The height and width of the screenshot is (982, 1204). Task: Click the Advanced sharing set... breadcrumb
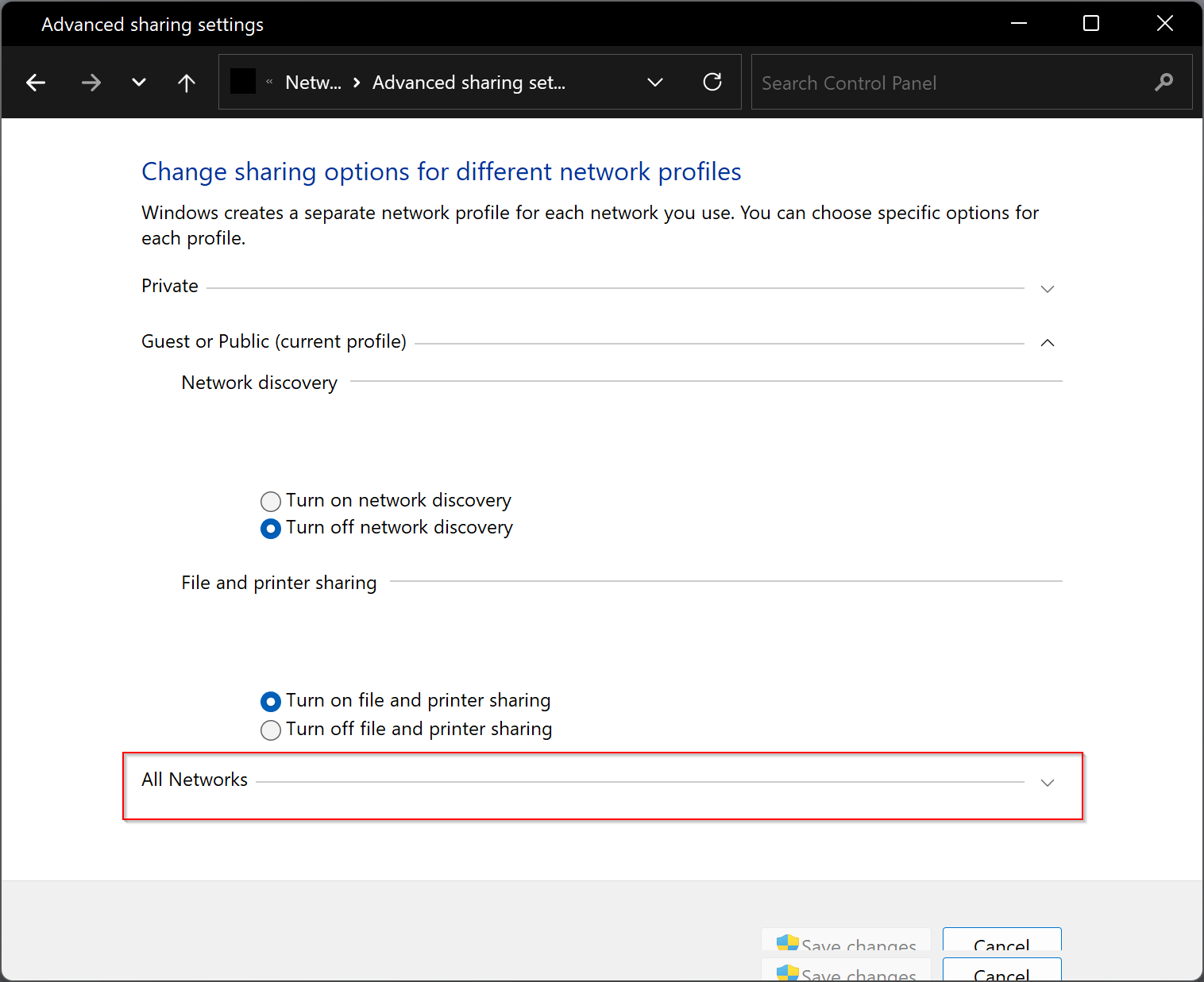[x=469, y=83]
